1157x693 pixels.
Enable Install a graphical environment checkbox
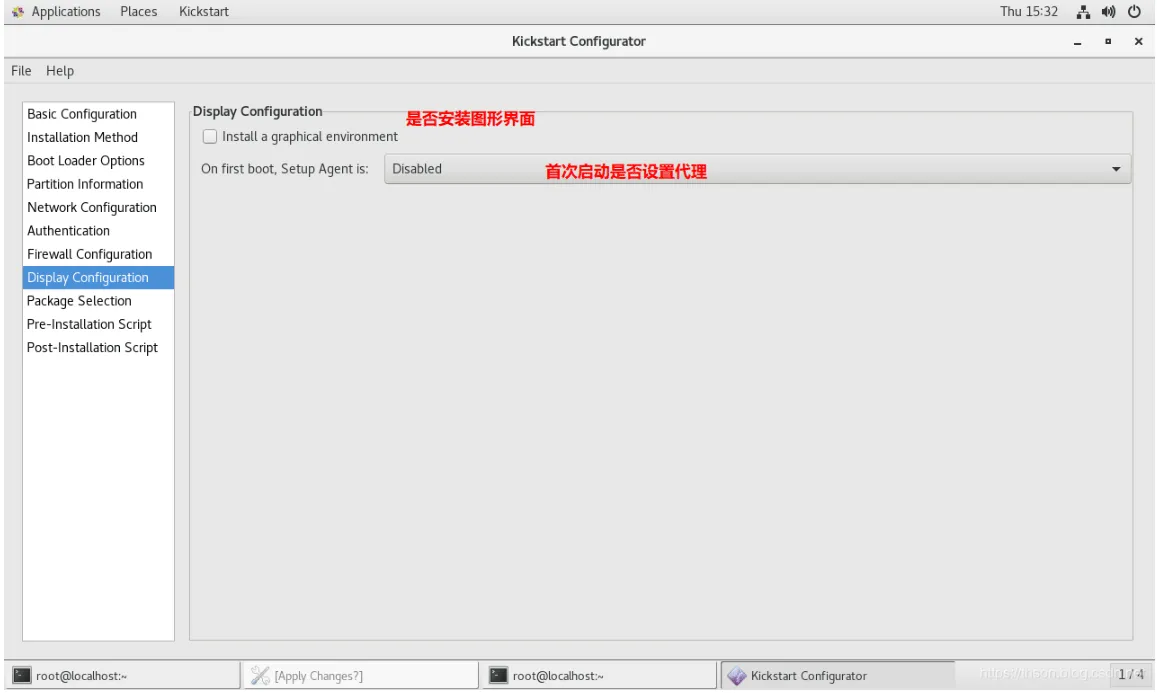coord(210,137)
